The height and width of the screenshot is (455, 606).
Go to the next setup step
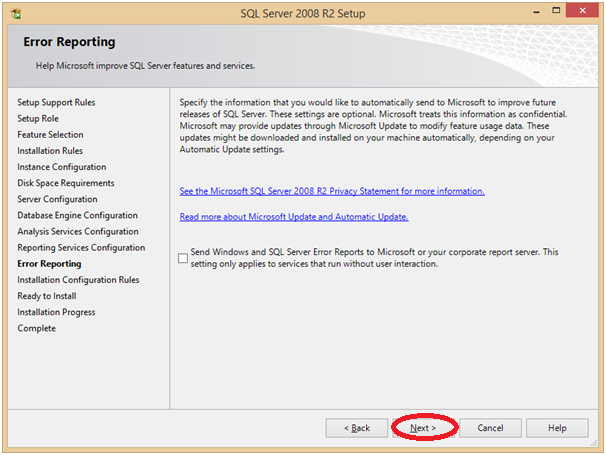423,428
